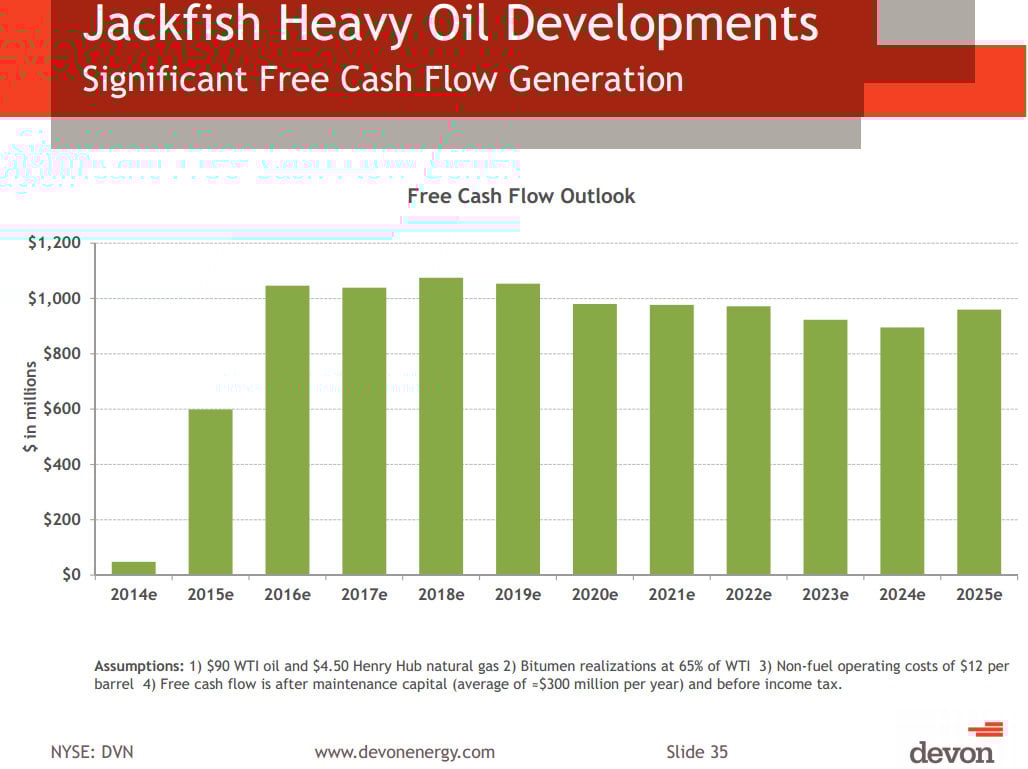Viewport: 1028px width, 769px height.
Task: Open the www.devonenergy.com link
Action: tap(404, 752)
